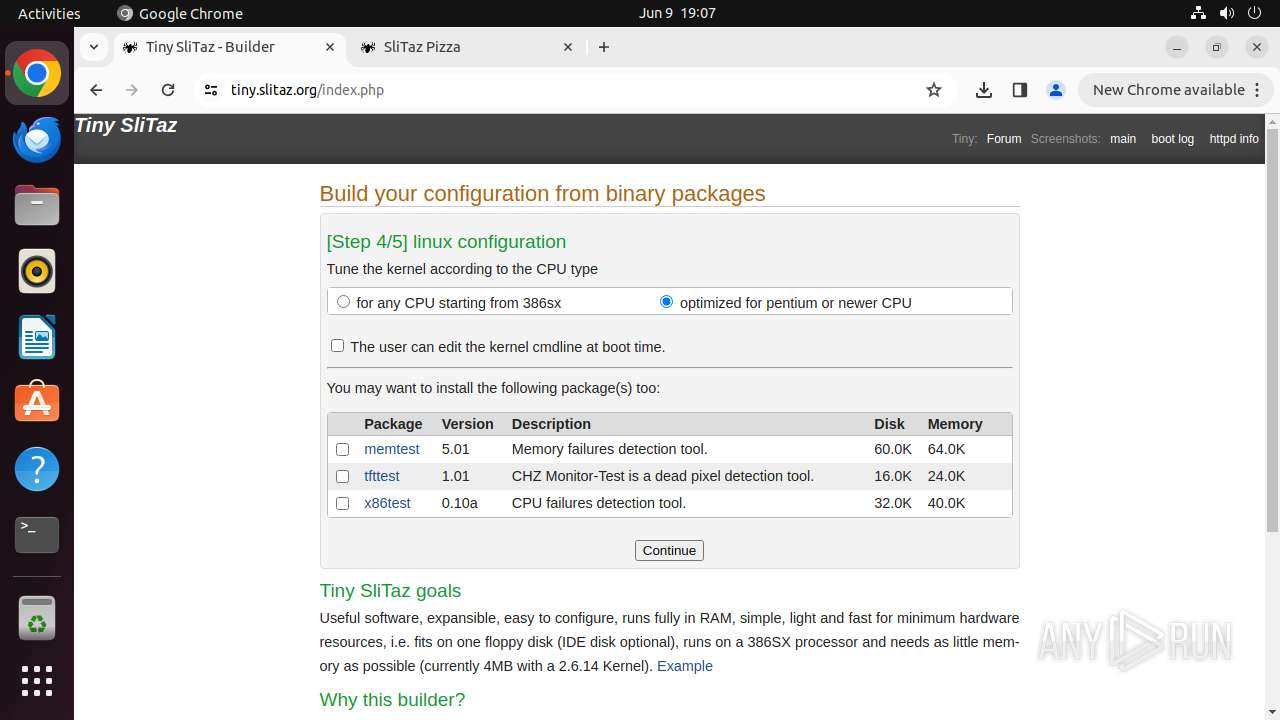Click the 'Memory' column header
Viewport: 1280px width, 720px height.
pyautogui.click(x=955, y=424)
